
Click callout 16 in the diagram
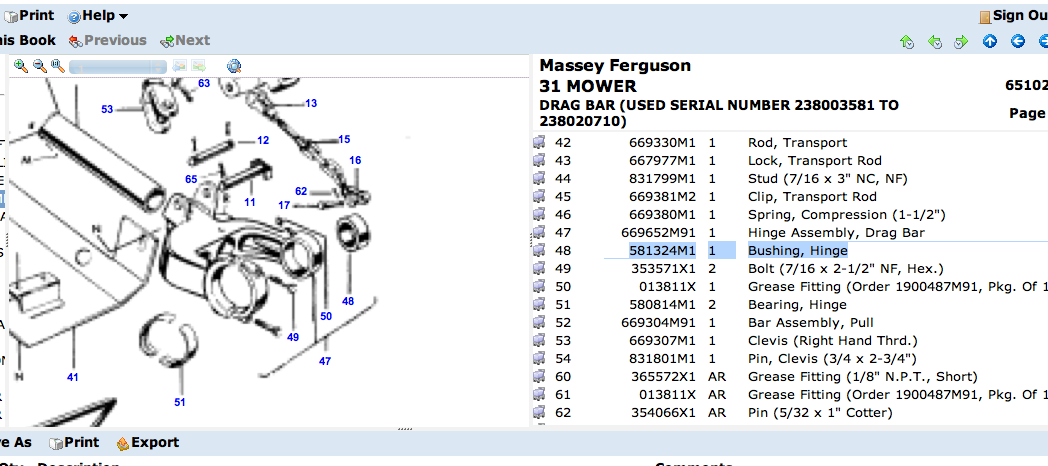point(355,160)
